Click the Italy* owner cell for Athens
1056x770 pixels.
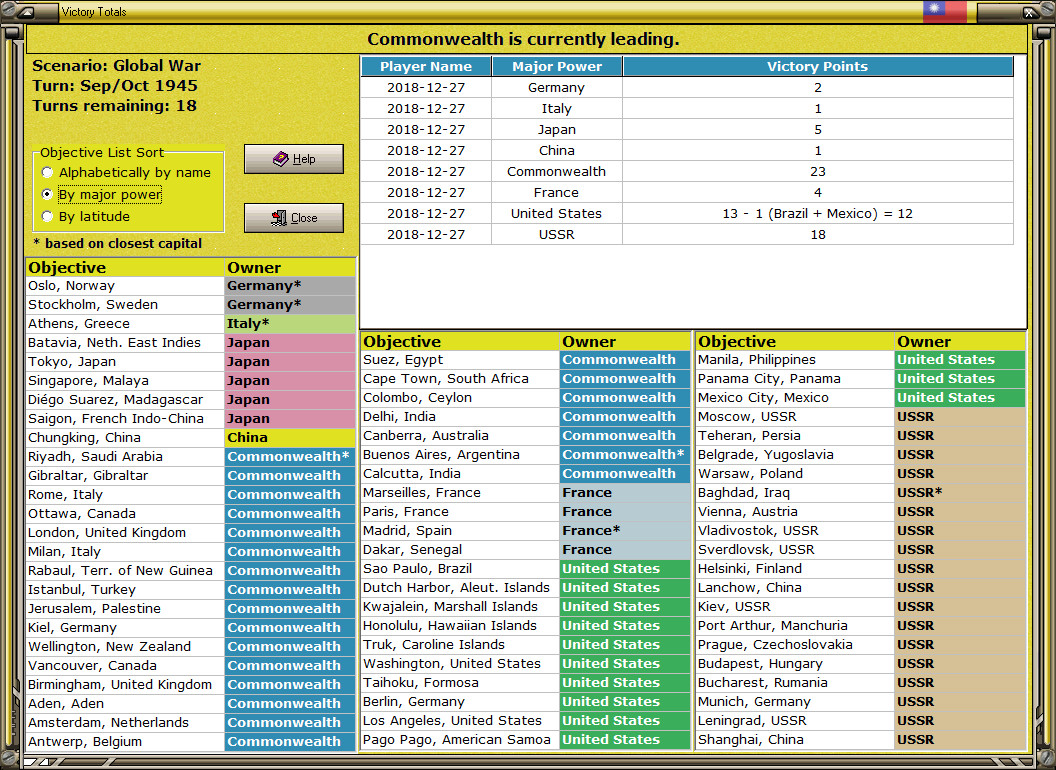[x=290, y=323]
